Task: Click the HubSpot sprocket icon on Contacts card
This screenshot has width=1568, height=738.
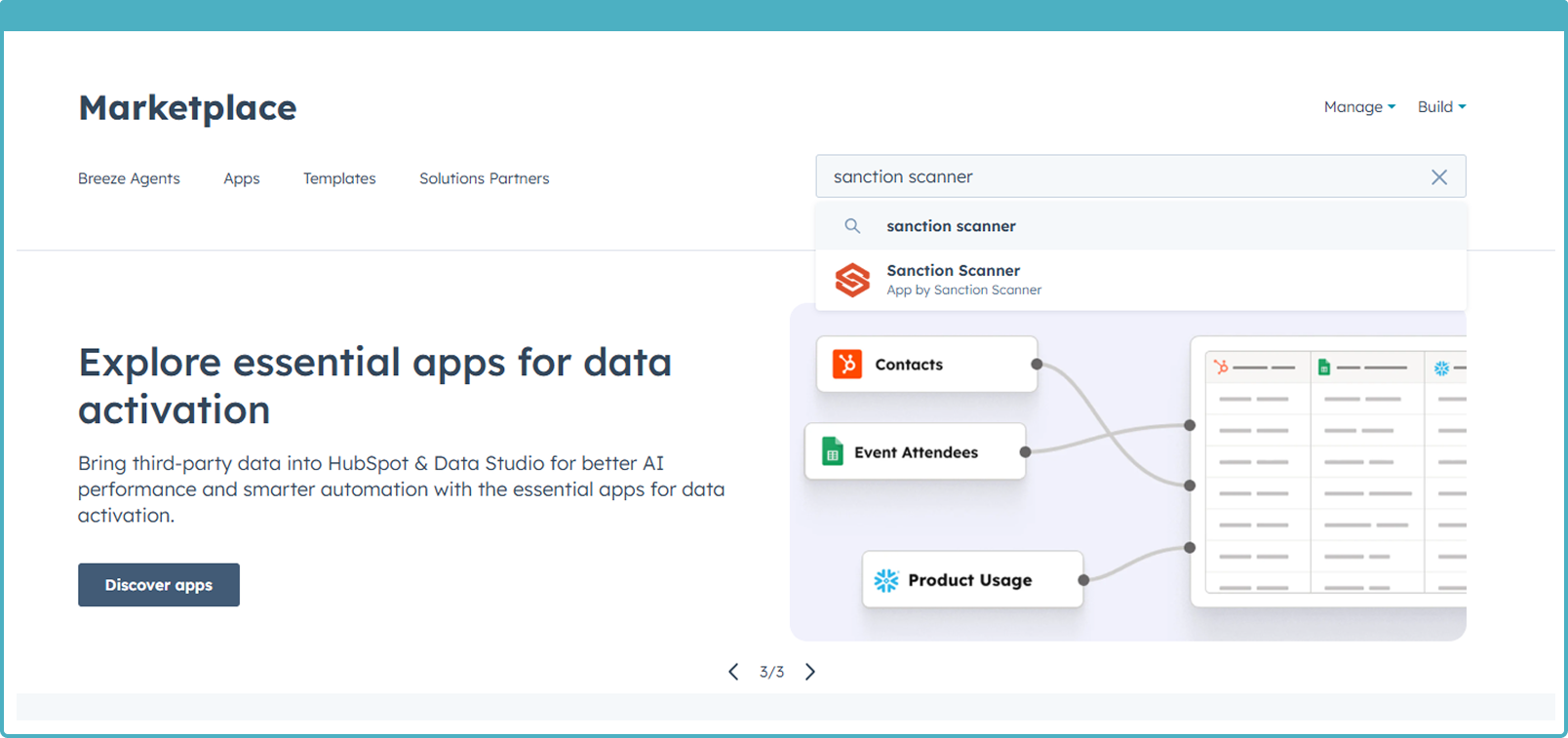Action: (846, 365)
